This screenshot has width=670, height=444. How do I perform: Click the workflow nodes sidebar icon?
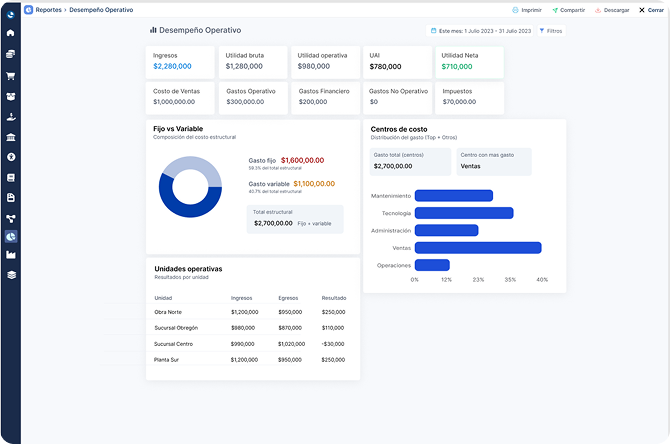pos(10,218)
